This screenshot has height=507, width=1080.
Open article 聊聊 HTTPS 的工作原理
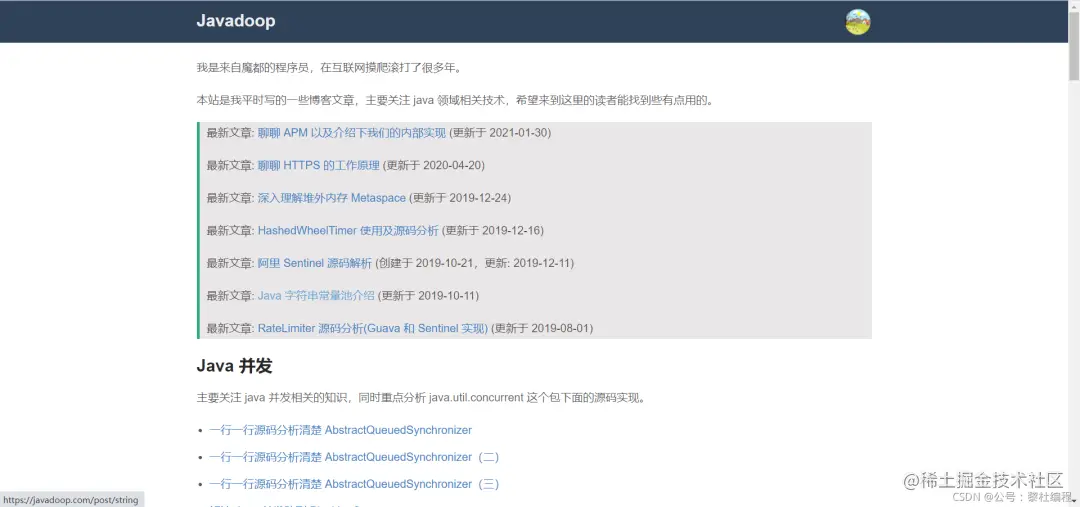319,165
